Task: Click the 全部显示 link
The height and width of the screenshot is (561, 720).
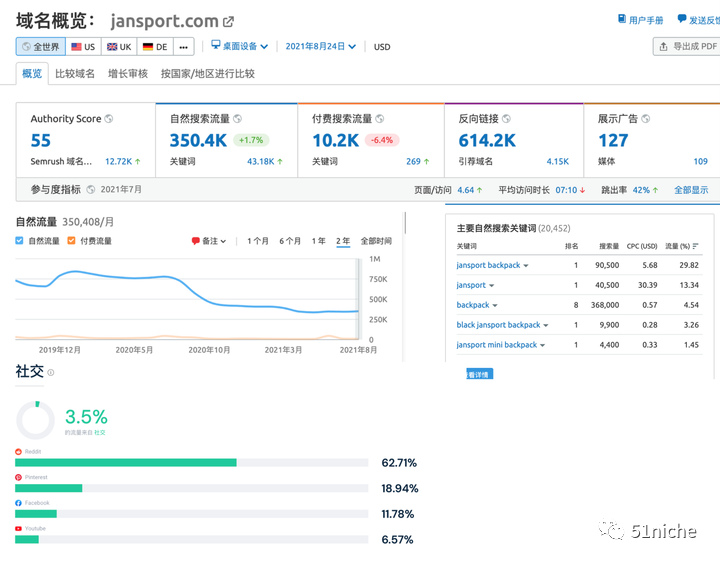Action: (x=691, y=190)
